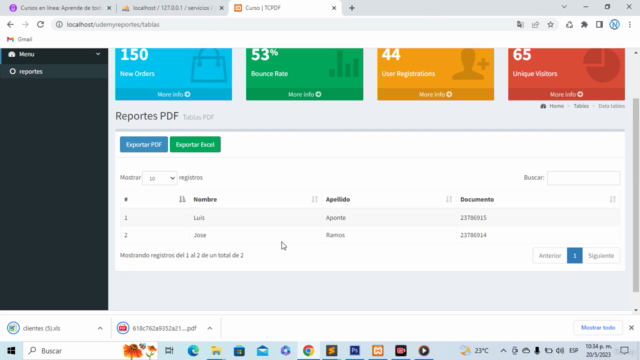Click the Siguiente pagination button
The image size is (640, 360).
tap(601, 256)
